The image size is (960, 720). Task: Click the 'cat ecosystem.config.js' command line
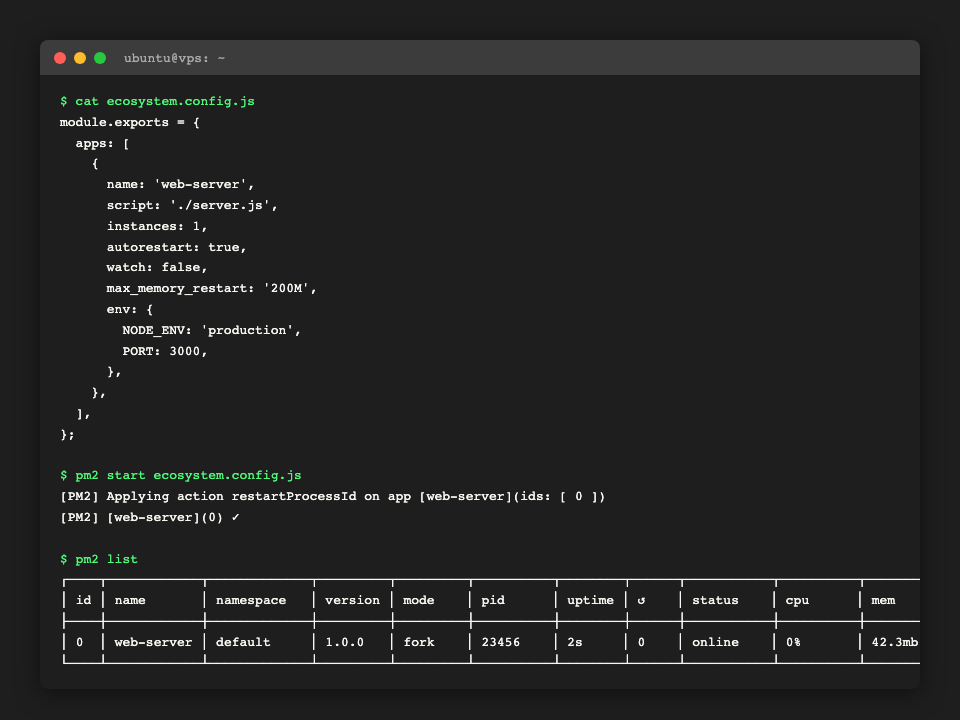(157, 102)
